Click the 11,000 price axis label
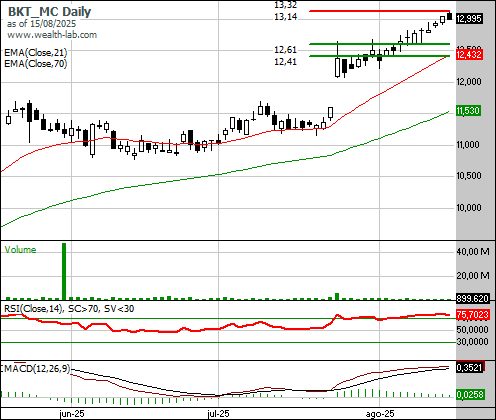496x420 pixels. pos(468,145)
